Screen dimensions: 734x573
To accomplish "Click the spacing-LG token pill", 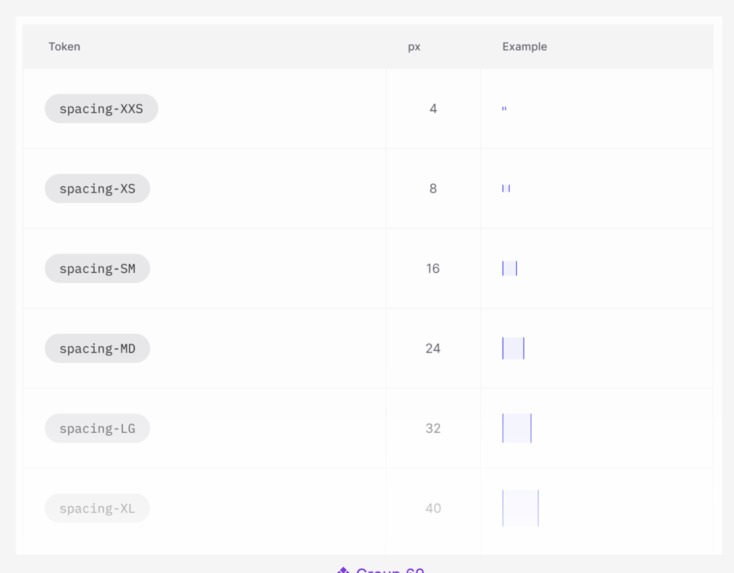I will coord(97,429).
